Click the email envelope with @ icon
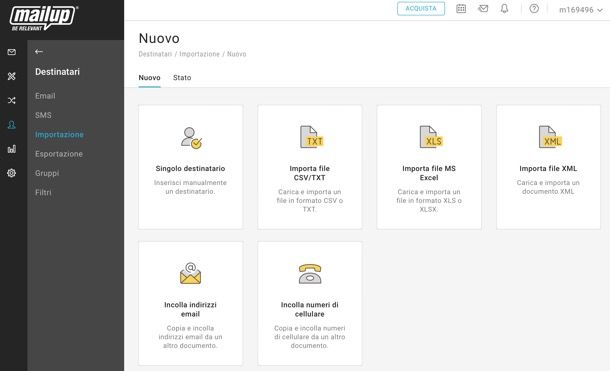610x371 pixels. pos(191,273)
